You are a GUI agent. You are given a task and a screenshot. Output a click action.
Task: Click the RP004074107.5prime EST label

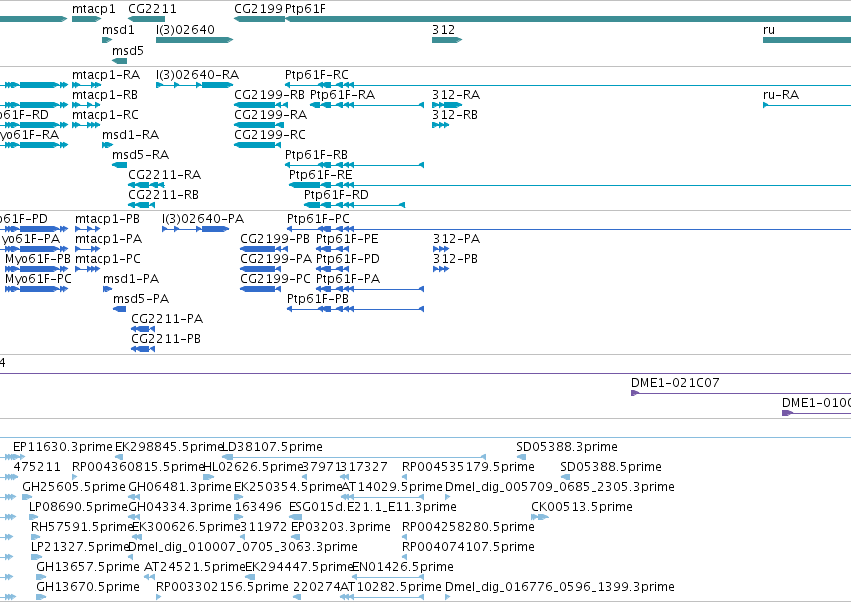click(x=468, y=547)
